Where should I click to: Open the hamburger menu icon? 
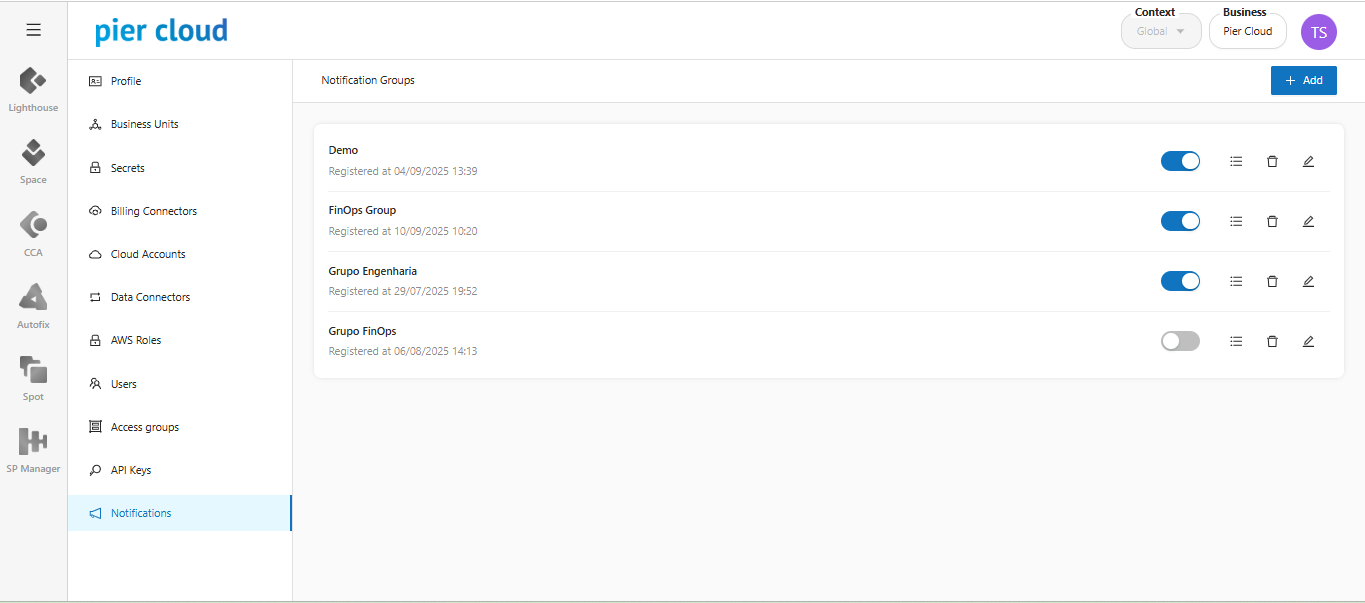(x=33, y=30)
